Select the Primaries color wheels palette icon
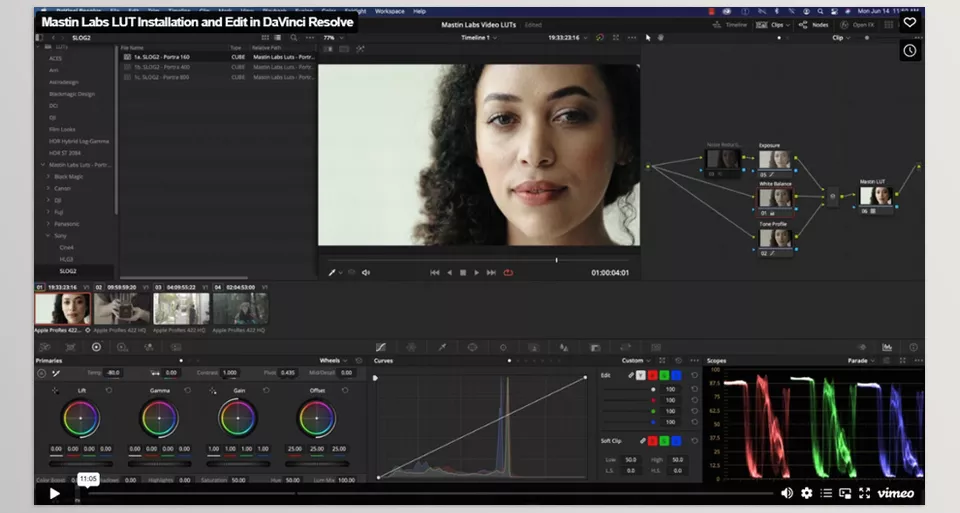960x513 pixels. [x=96, y=347]
